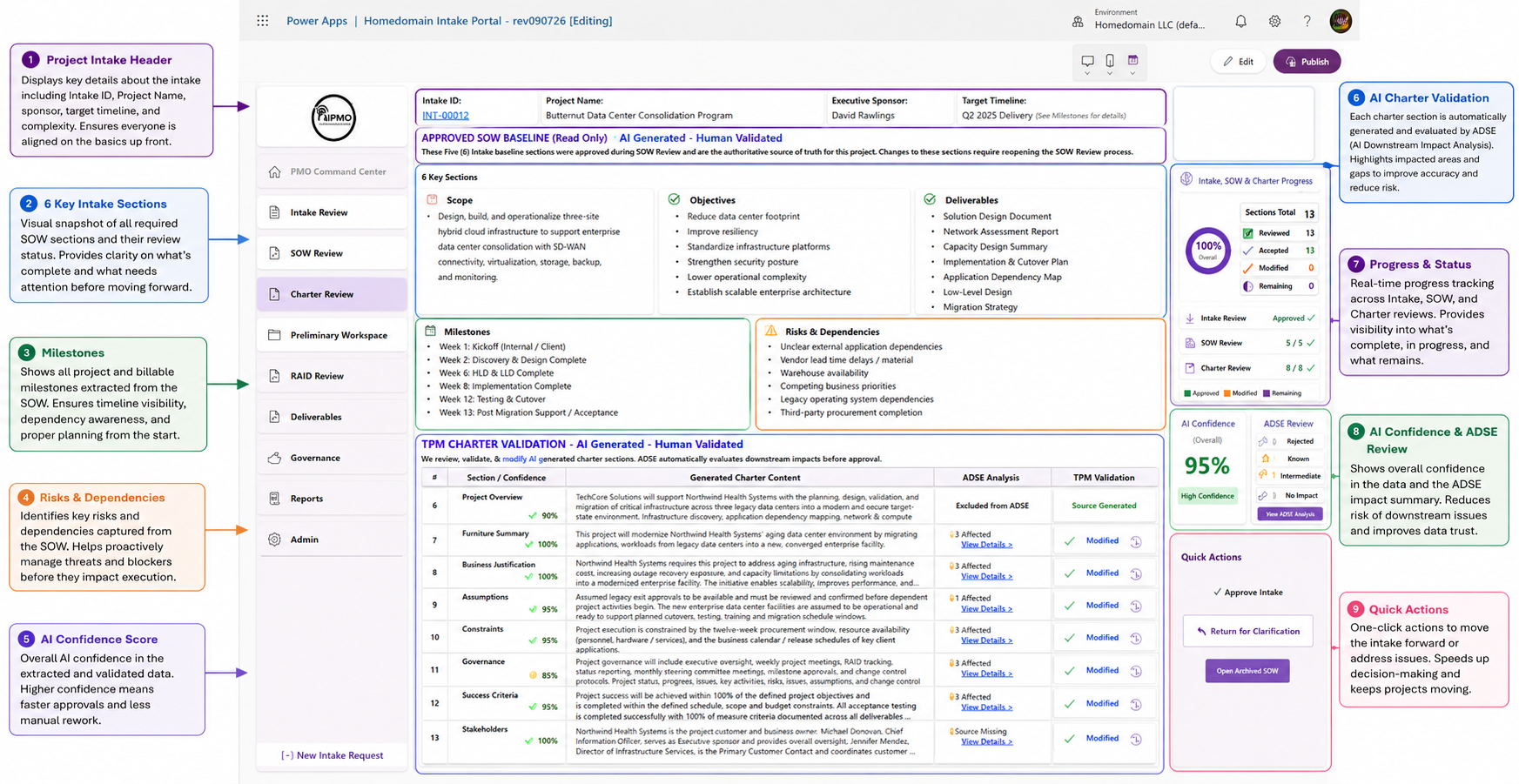This screenshot has height=784, width=1519.
Task: Click the Approve Intake quick action
Action: 1247,593
